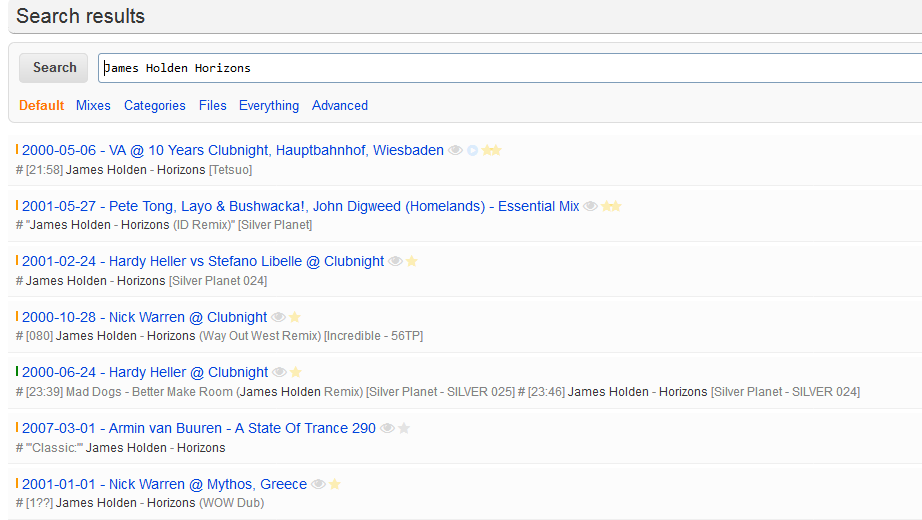
Task: Open the 2001-01-01 Nick Warren @ Mythos link
Action: [164, 484]
